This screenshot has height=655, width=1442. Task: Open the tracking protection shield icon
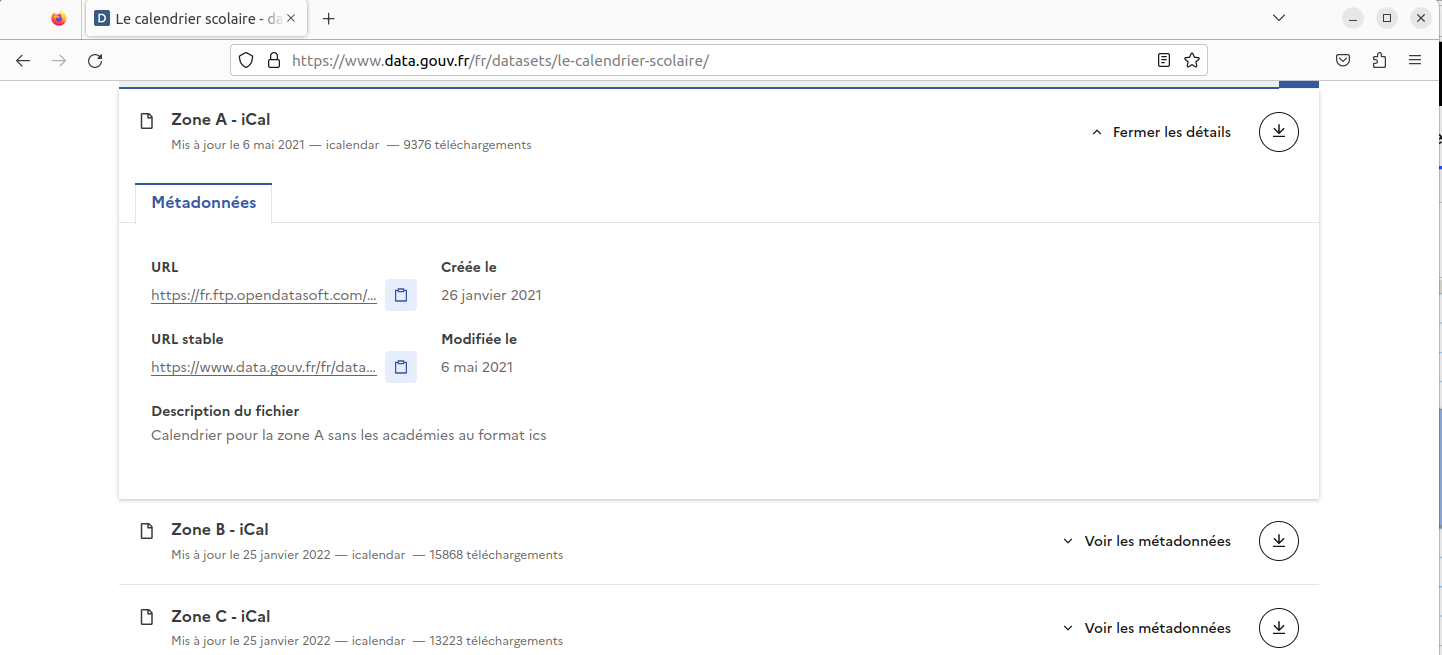pyautogui.click(x=245, y=59)
